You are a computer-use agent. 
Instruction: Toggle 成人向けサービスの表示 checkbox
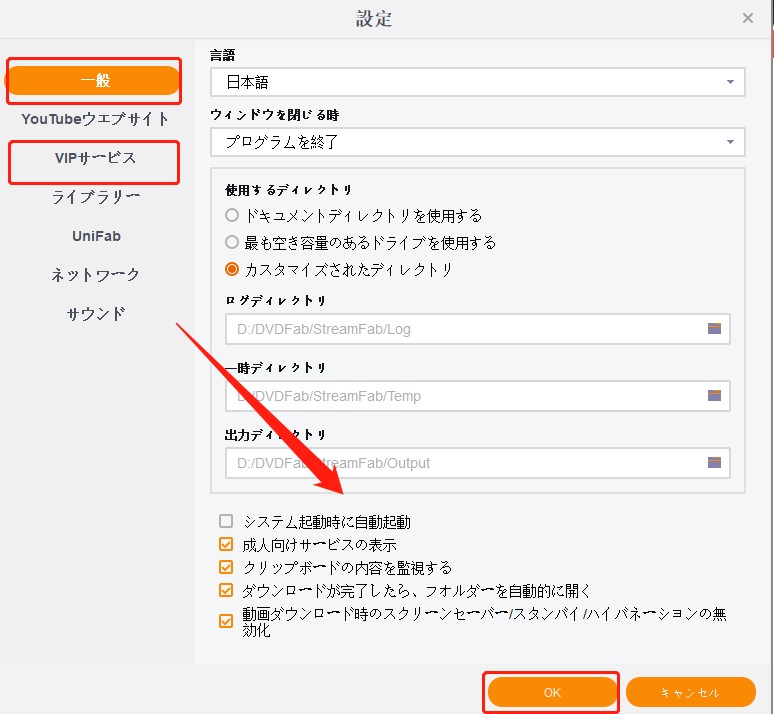pos(226,544)
